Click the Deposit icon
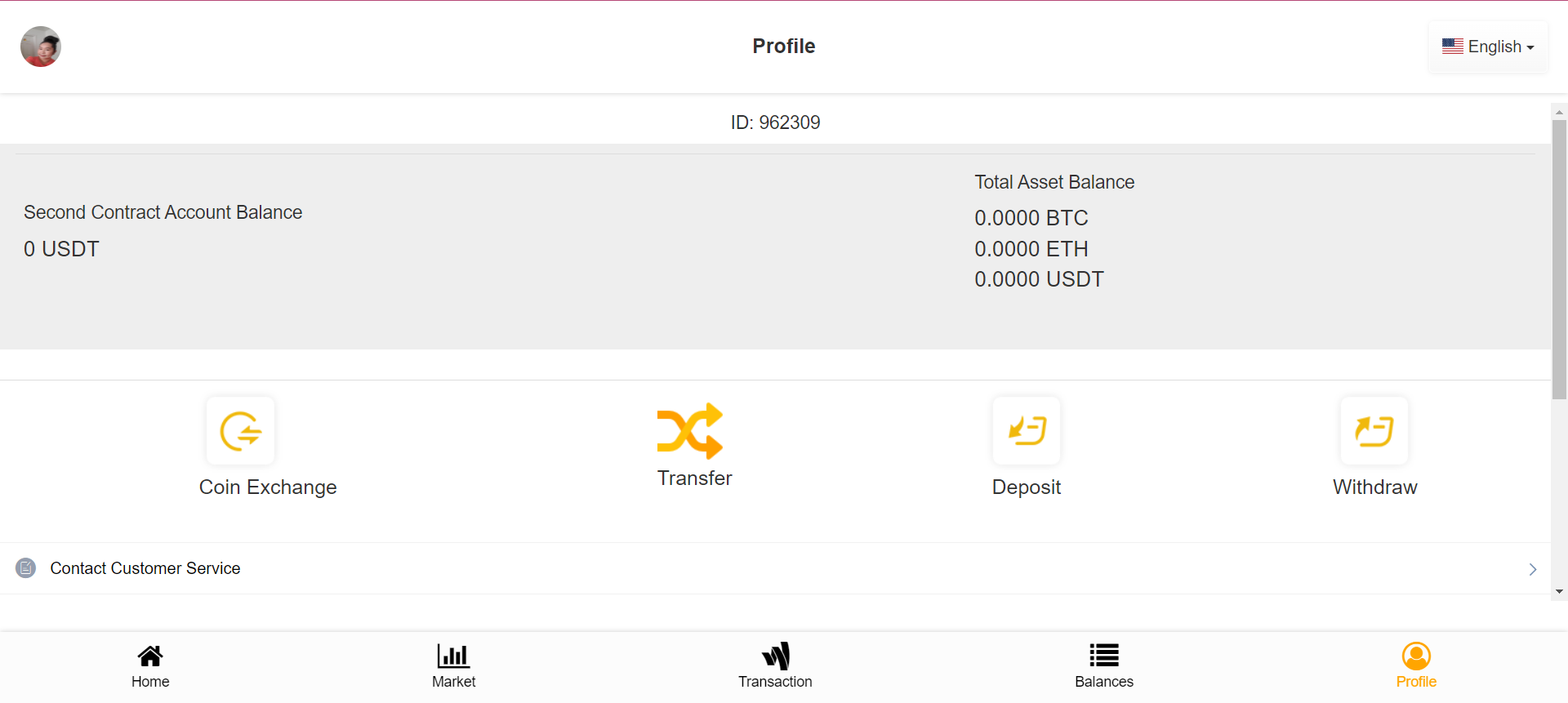This screenshot has height=703, width=1568. tap(1027, 430)
